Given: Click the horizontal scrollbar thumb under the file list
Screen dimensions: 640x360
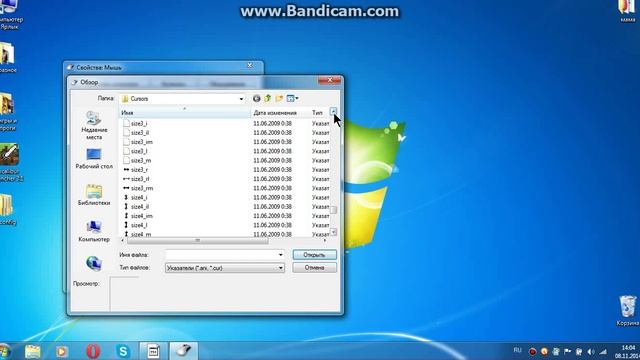Looking at the screenshot, I should pyautogui.click(x=198, y=240).
